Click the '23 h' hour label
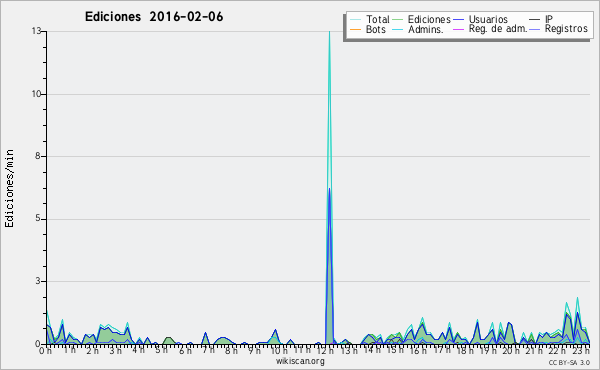 [x=581, y=350]
